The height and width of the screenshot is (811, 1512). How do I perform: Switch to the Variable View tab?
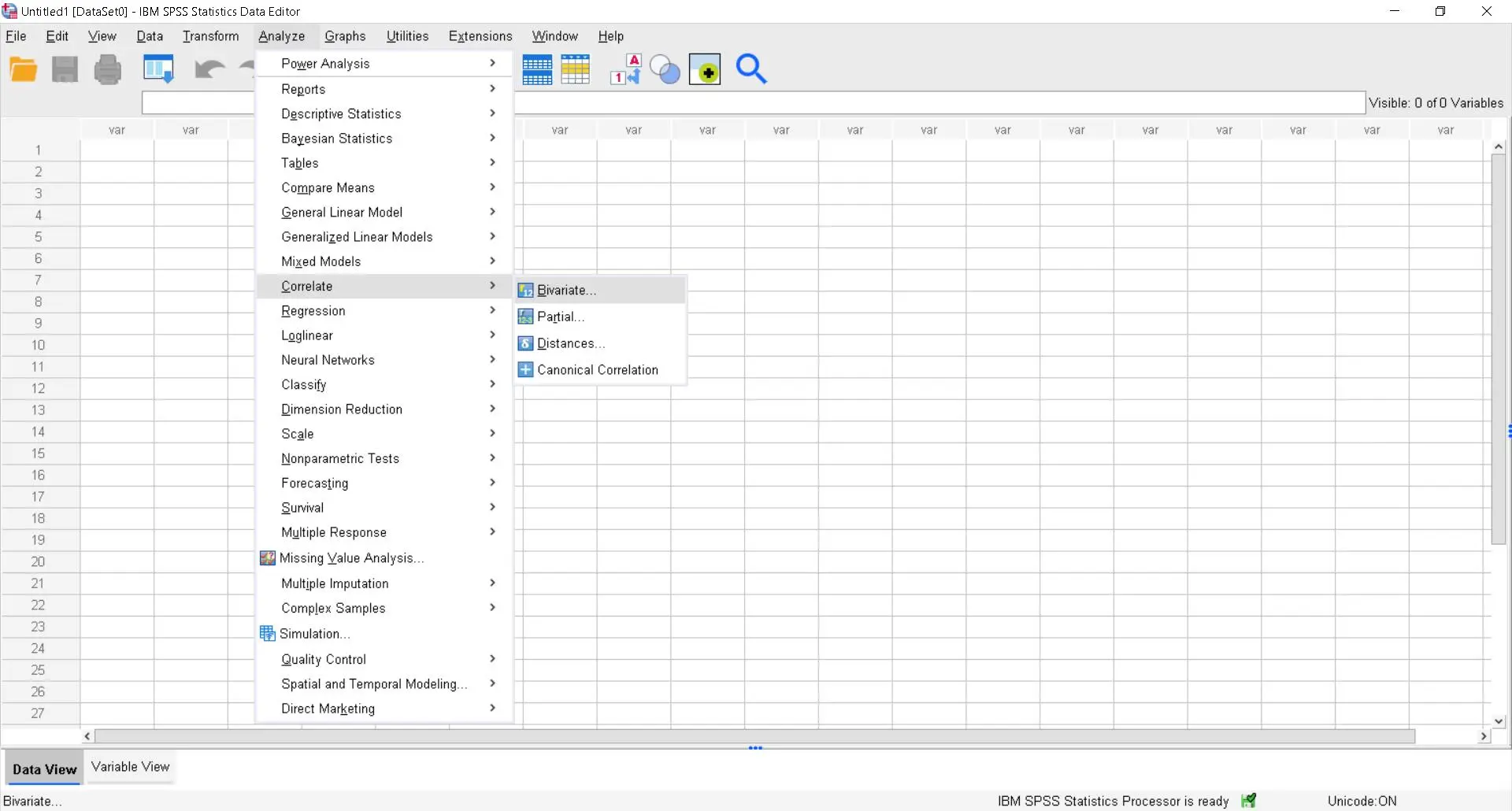coord(130,767)
